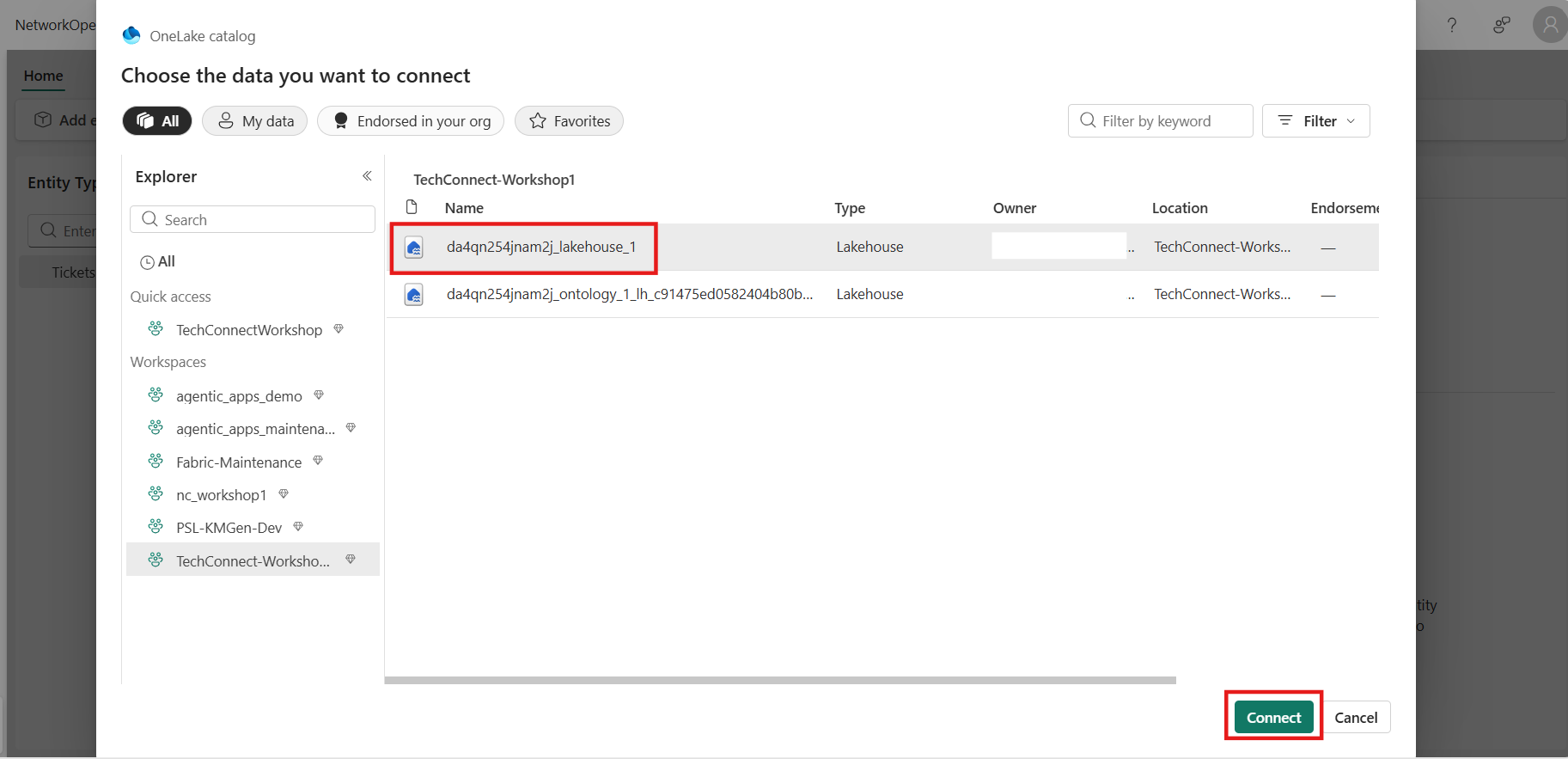Open the Filter dropdown
The width and height of the screenshot is (1568, 759).
1315,121
